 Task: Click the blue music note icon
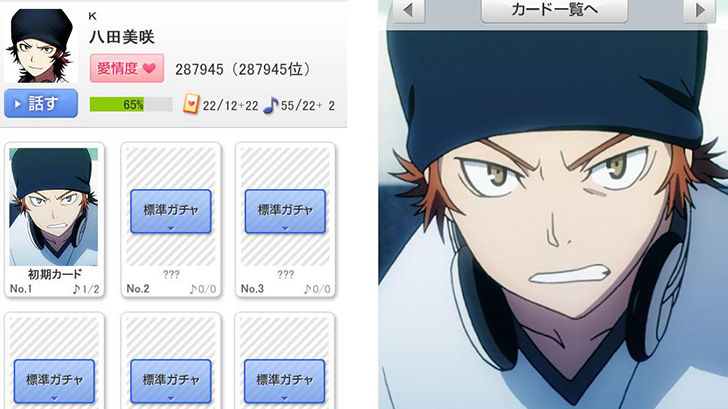click(271, 105)
